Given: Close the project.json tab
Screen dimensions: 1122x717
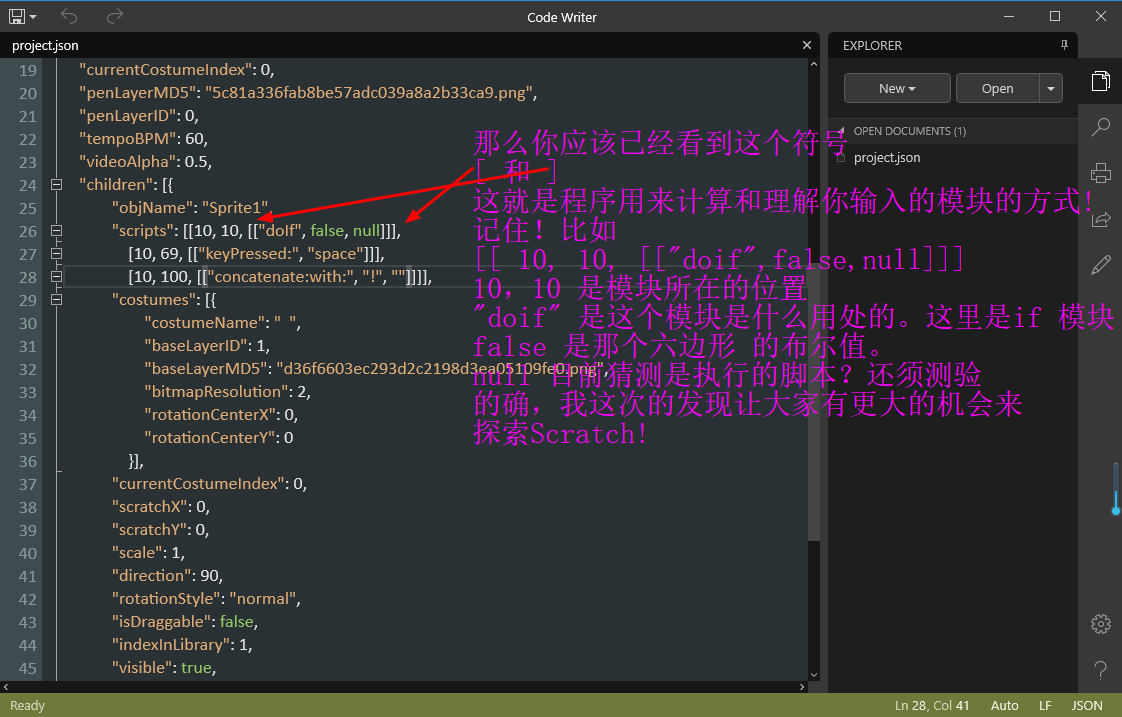Looking at the screenshot, I should pos(807,45).
